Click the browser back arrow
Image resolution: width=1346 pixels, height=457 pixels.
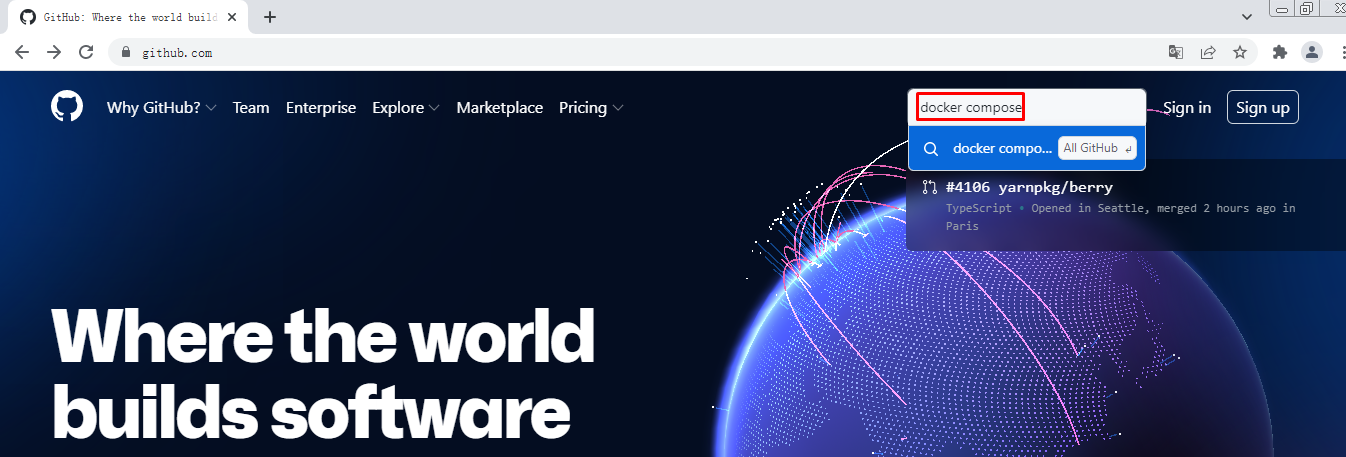coord(22,53)
